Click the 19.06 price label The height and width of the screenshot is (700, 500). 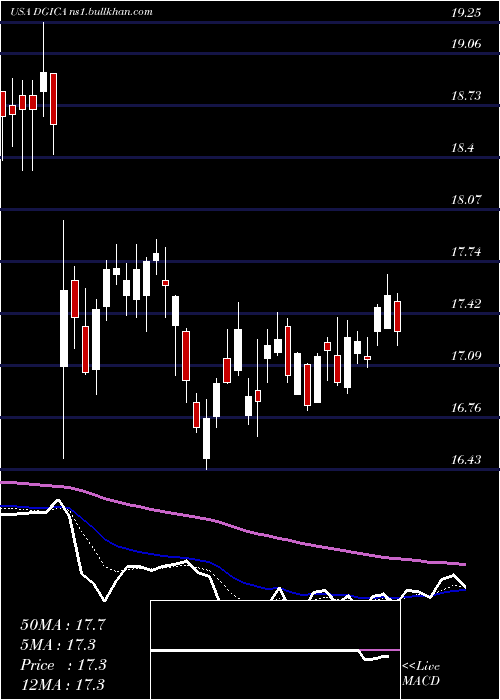(466, 44)
